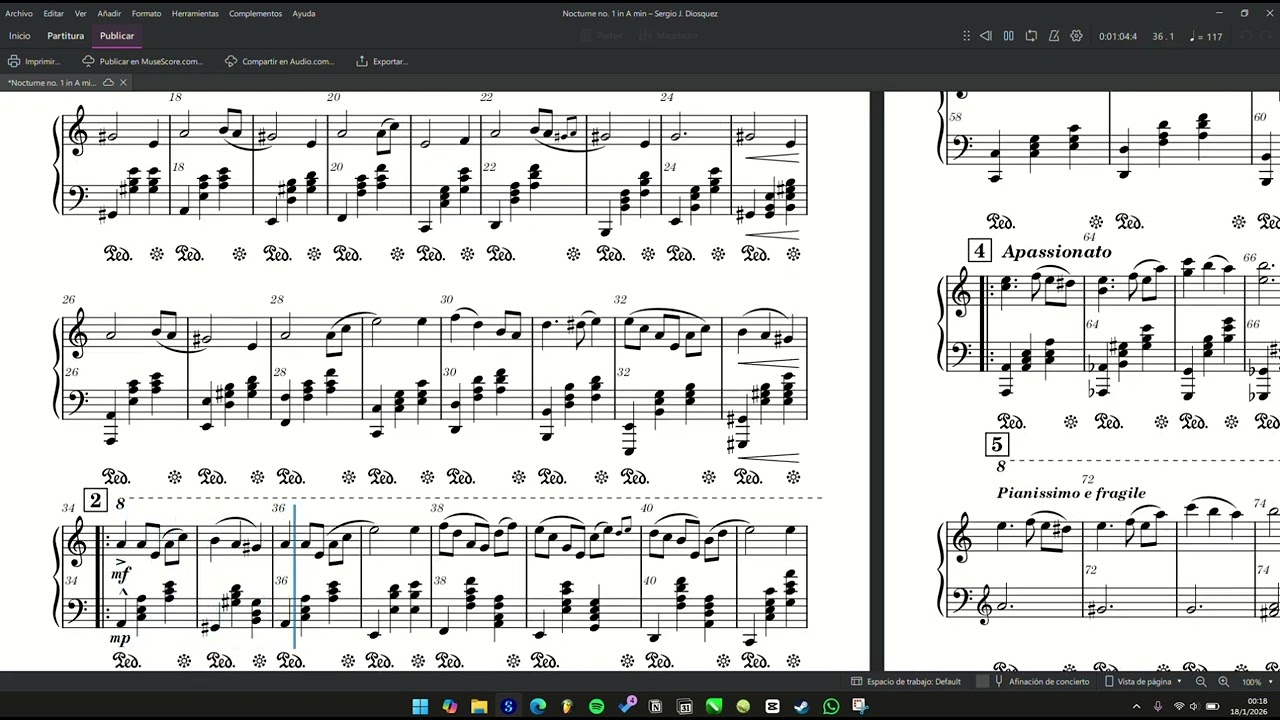The height and width of the screenshot is (720, 1280).
Task: Open Spotify from the taskbar
Action: click(x=596, y=706)
